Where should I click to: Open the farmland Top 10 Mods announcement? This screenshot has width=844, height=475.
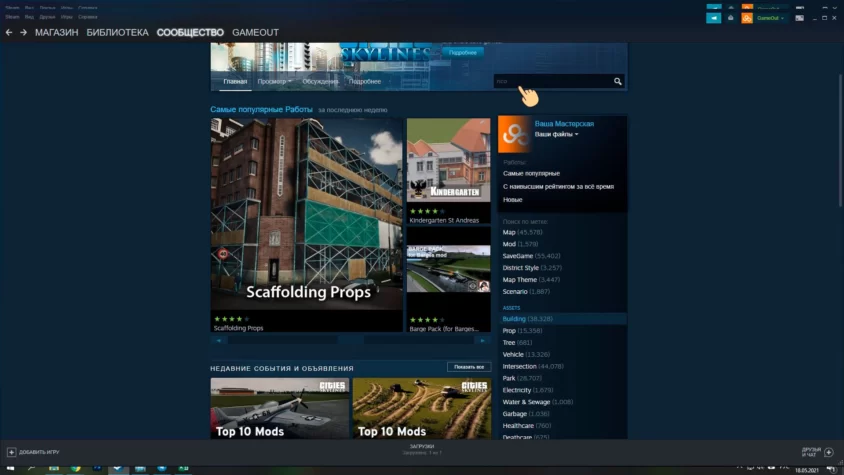pos(421,408)
